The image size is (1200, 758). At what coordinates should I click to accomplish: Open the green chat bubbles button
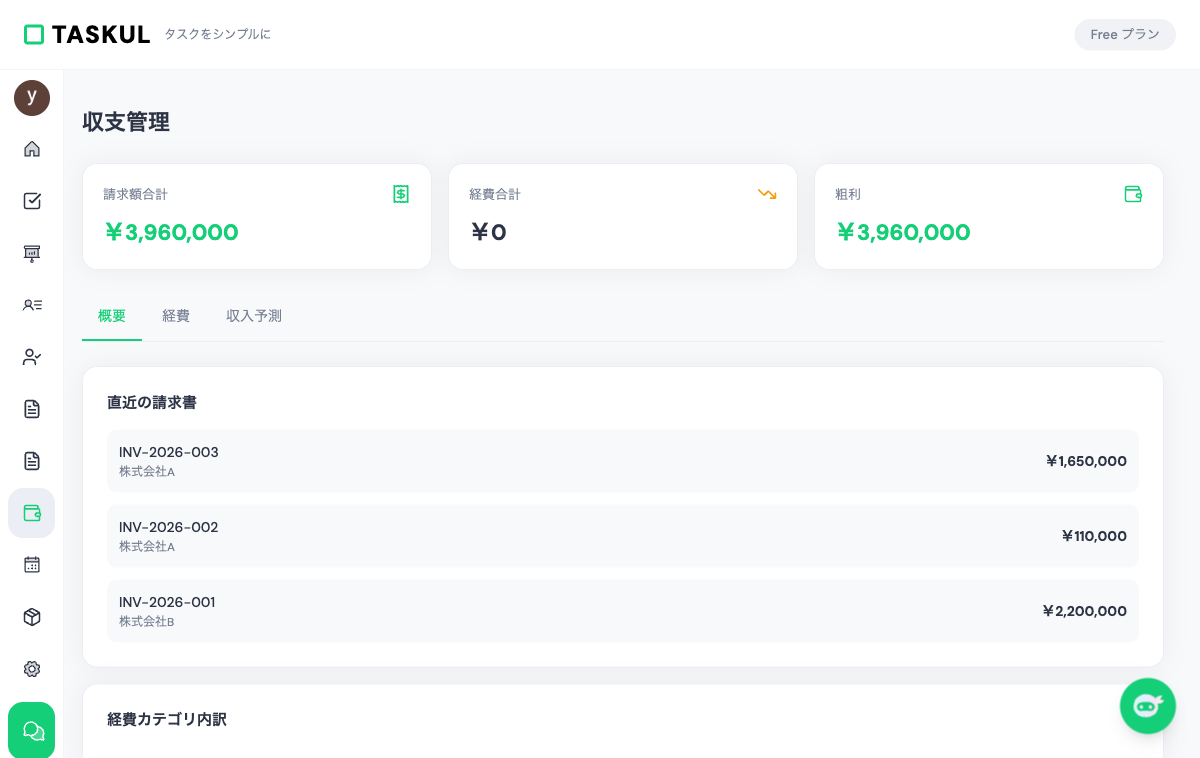(x=32, y=731)
